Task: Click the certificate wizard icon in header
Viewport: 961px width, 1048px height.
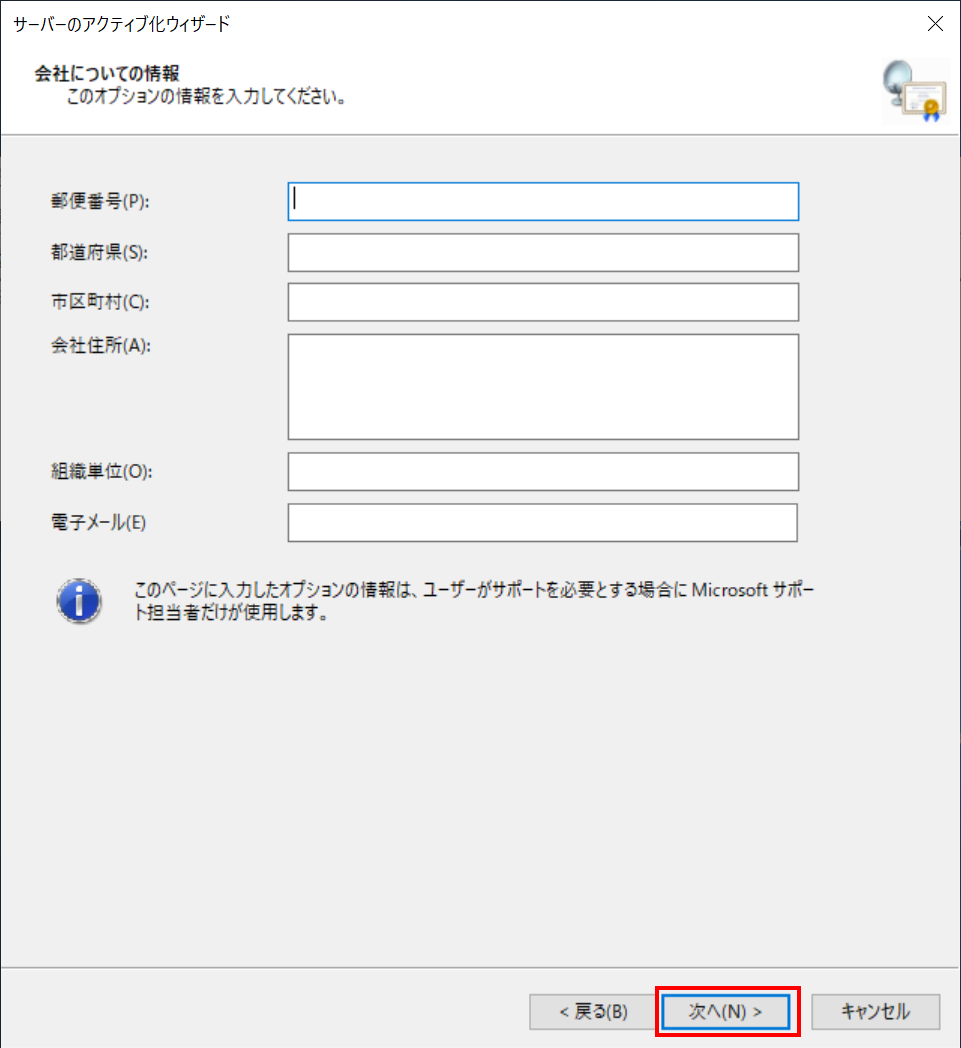Action: 915,92
